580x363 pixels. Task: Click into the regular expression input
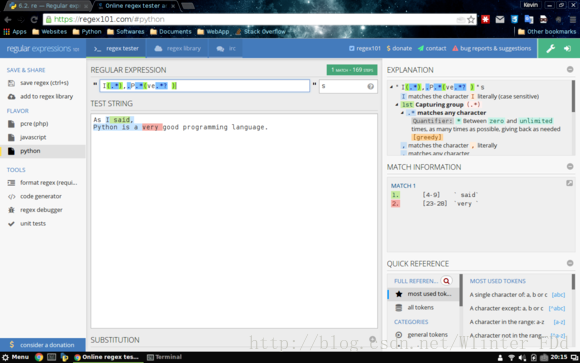coord(205,86)
